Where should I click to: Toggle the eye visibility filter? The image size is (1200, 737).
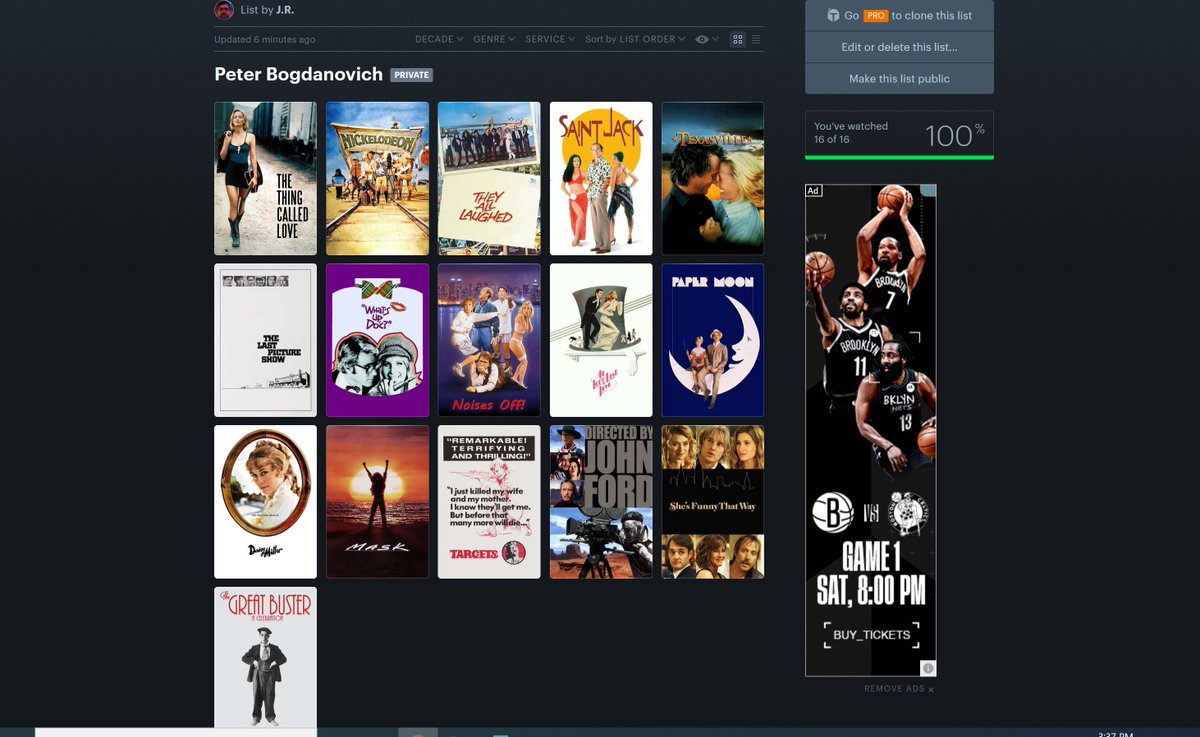click(x=706, y=39)
